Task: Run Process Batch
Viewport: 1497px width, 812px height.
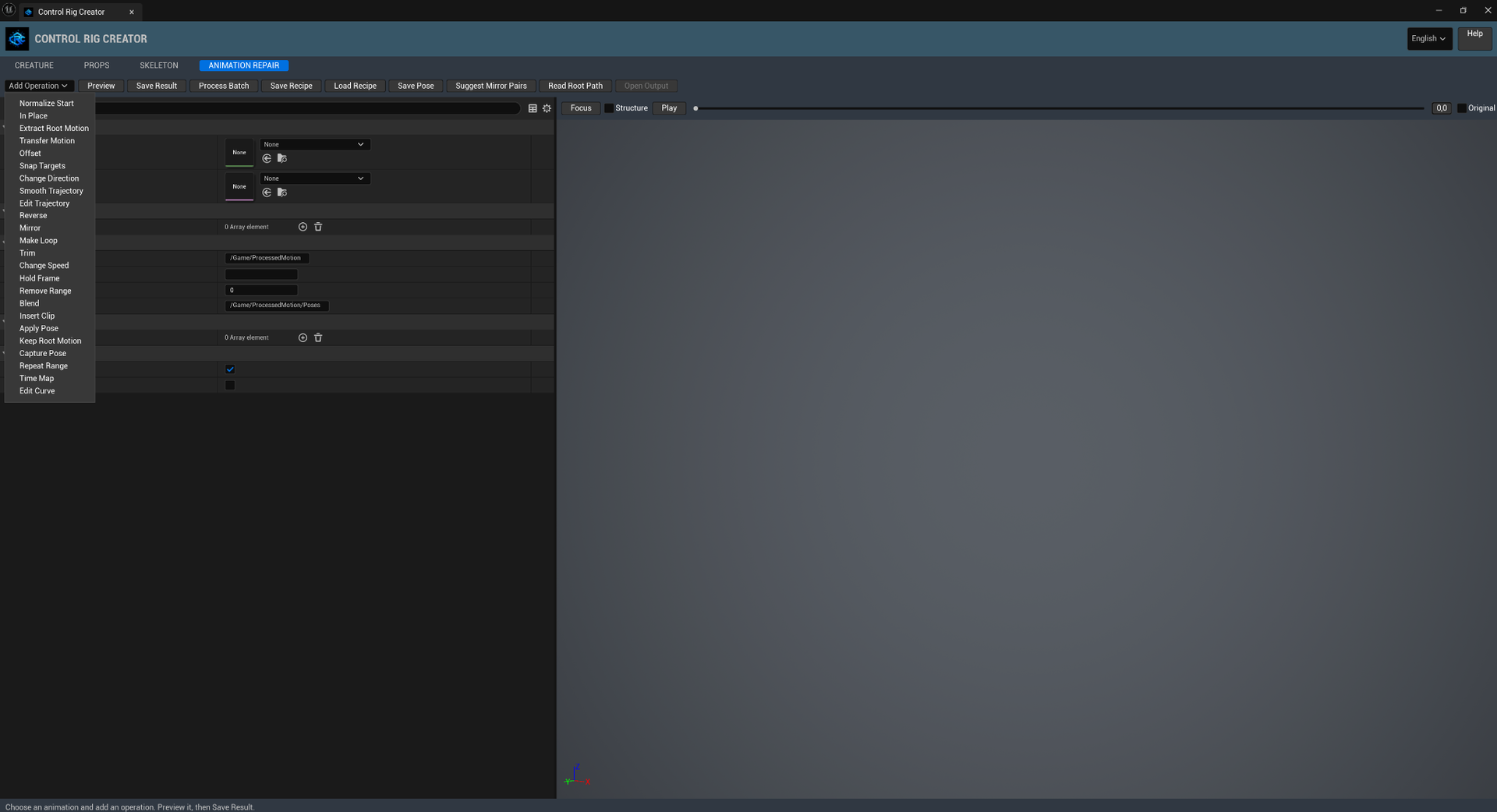Action: pos(224,86)
